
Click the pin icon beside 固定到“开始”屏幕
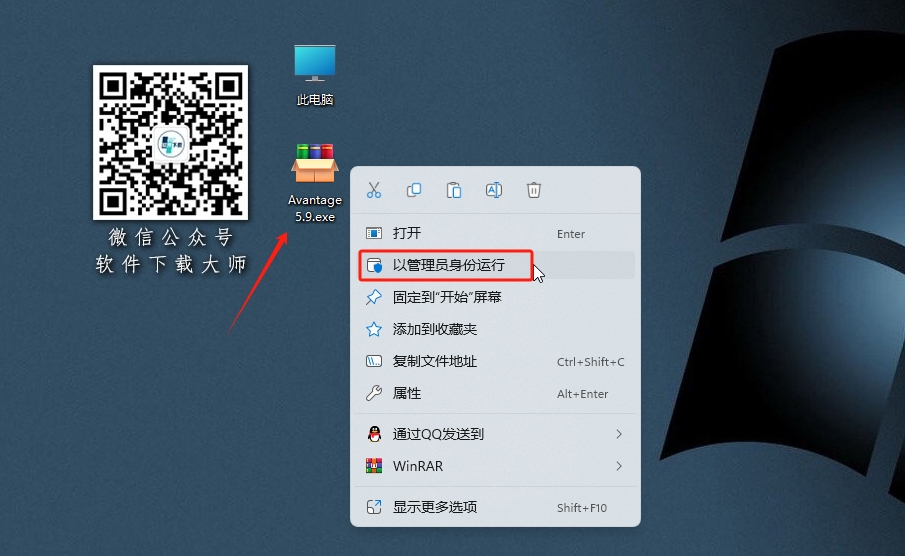tap(374, 297)
